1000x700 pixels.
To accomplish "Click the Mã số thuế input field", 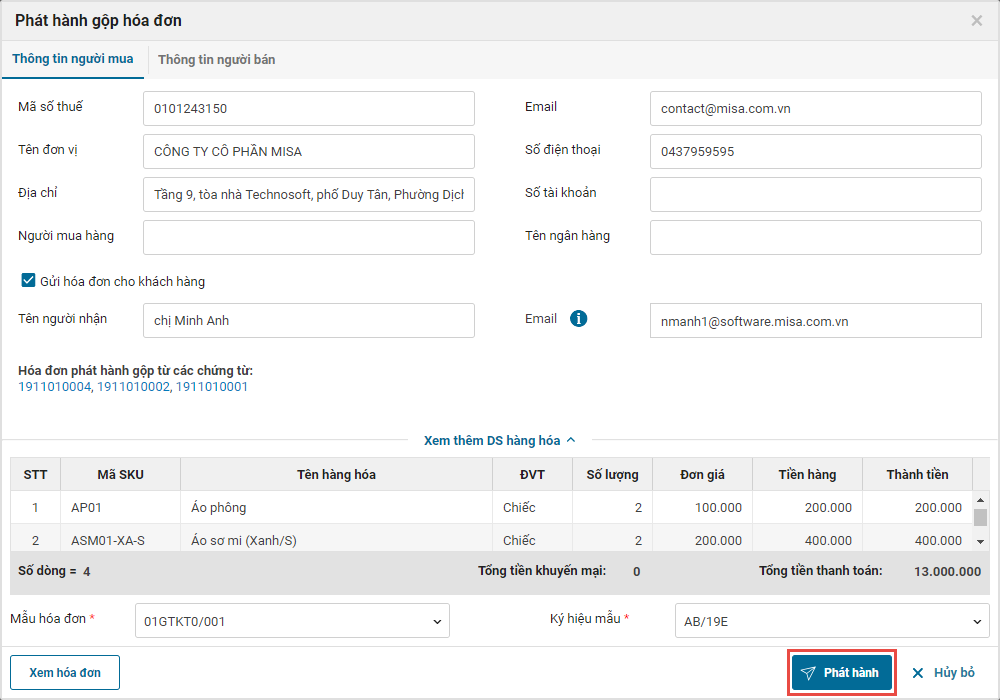I will pyautogui.click(x=308, y=109).
